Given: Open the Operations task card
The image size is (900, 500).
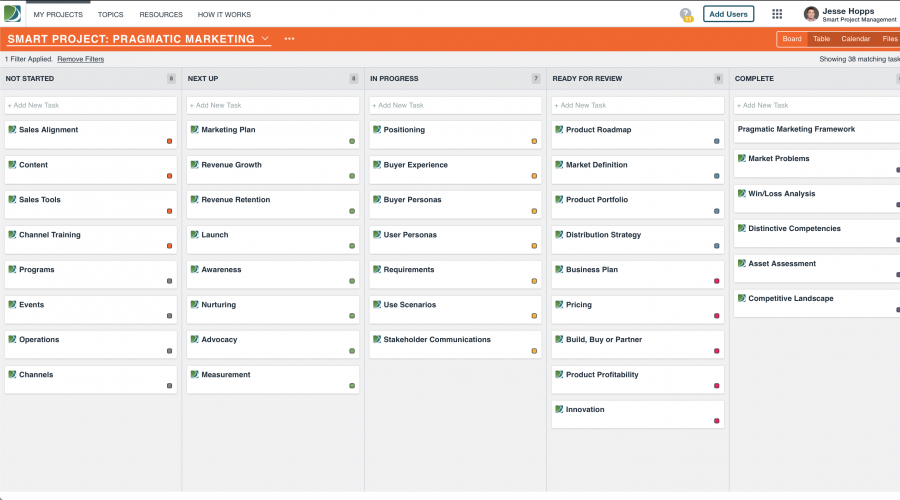Looking at the screenshot, I should [91, 344].
